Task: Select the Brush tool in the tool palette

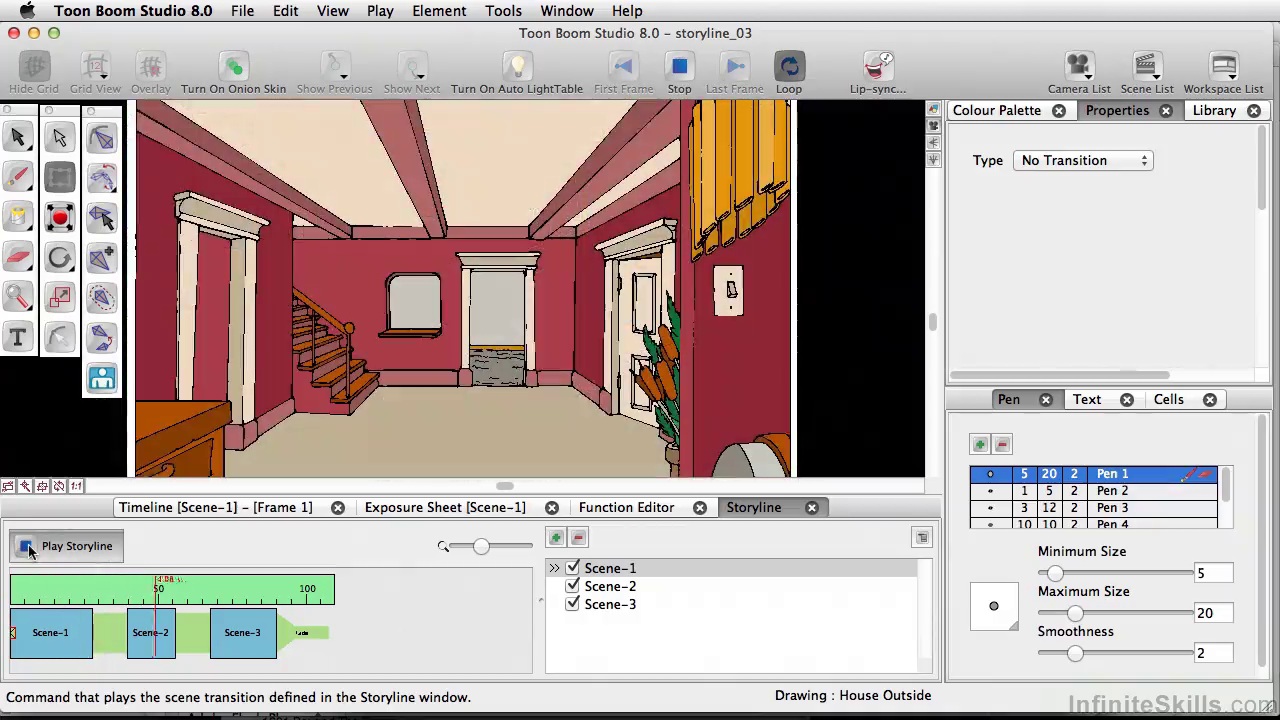Action: click(x=18, y=177)
